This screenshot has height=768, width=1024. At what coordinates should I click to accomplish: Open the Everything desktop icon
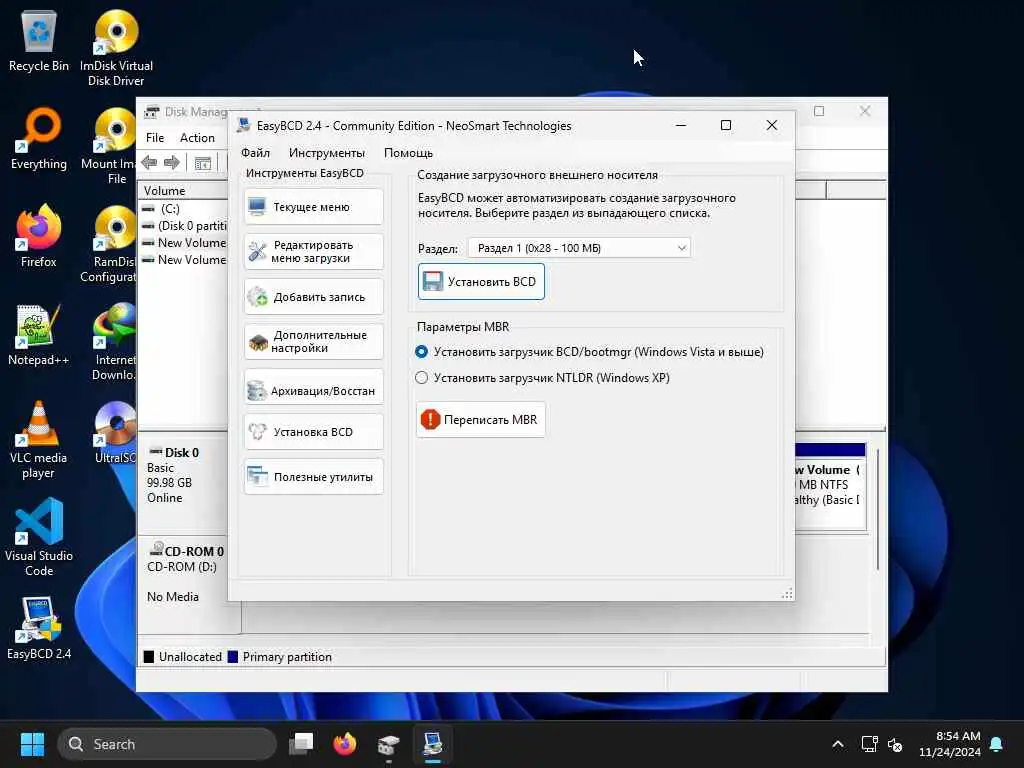tap(39, 139)
